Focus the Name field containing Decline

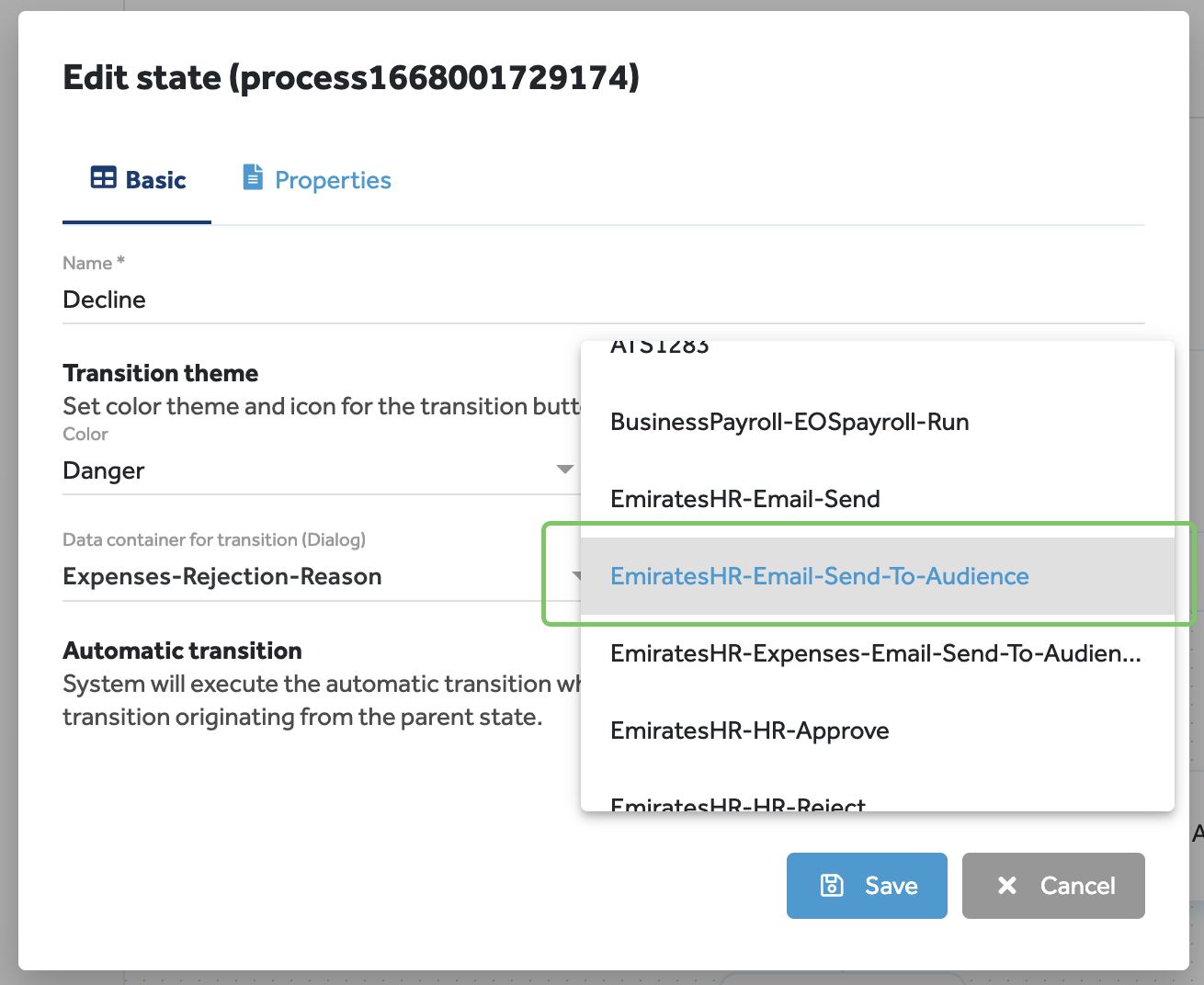[x=322, y=300]
